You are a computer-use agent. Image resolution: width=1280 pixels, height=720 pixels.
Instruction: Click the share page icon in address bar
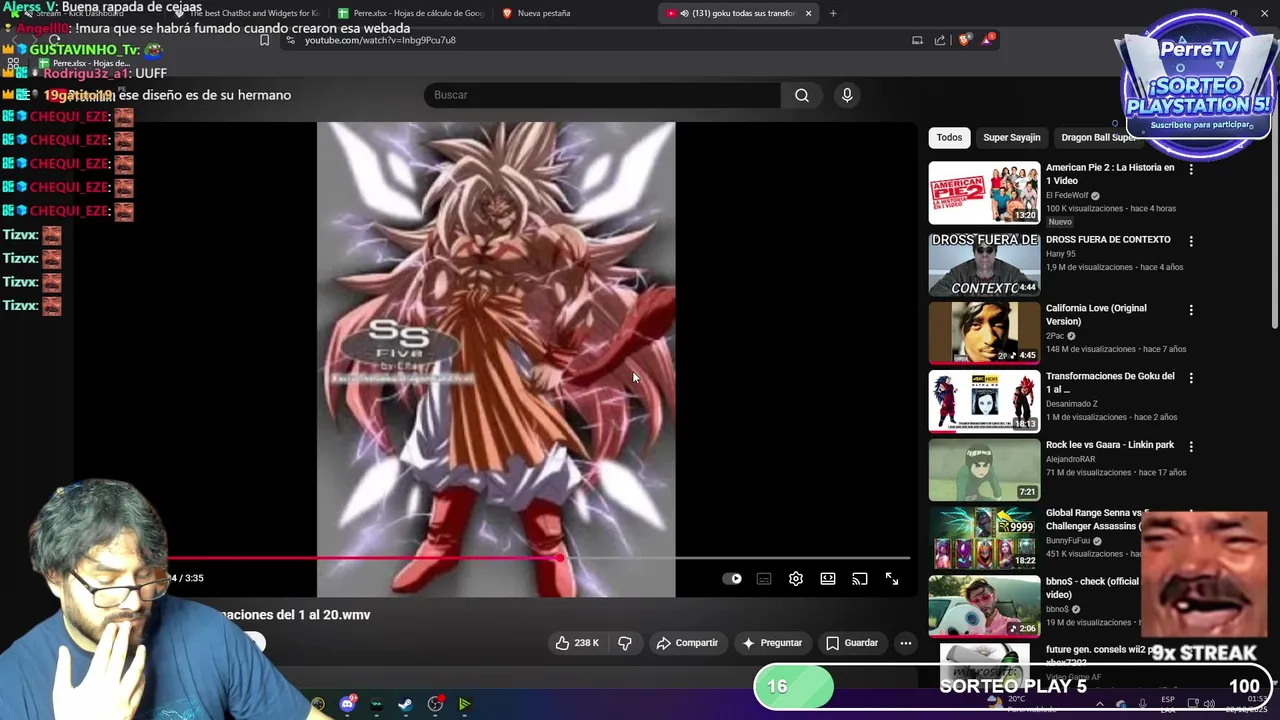(940, 40)
